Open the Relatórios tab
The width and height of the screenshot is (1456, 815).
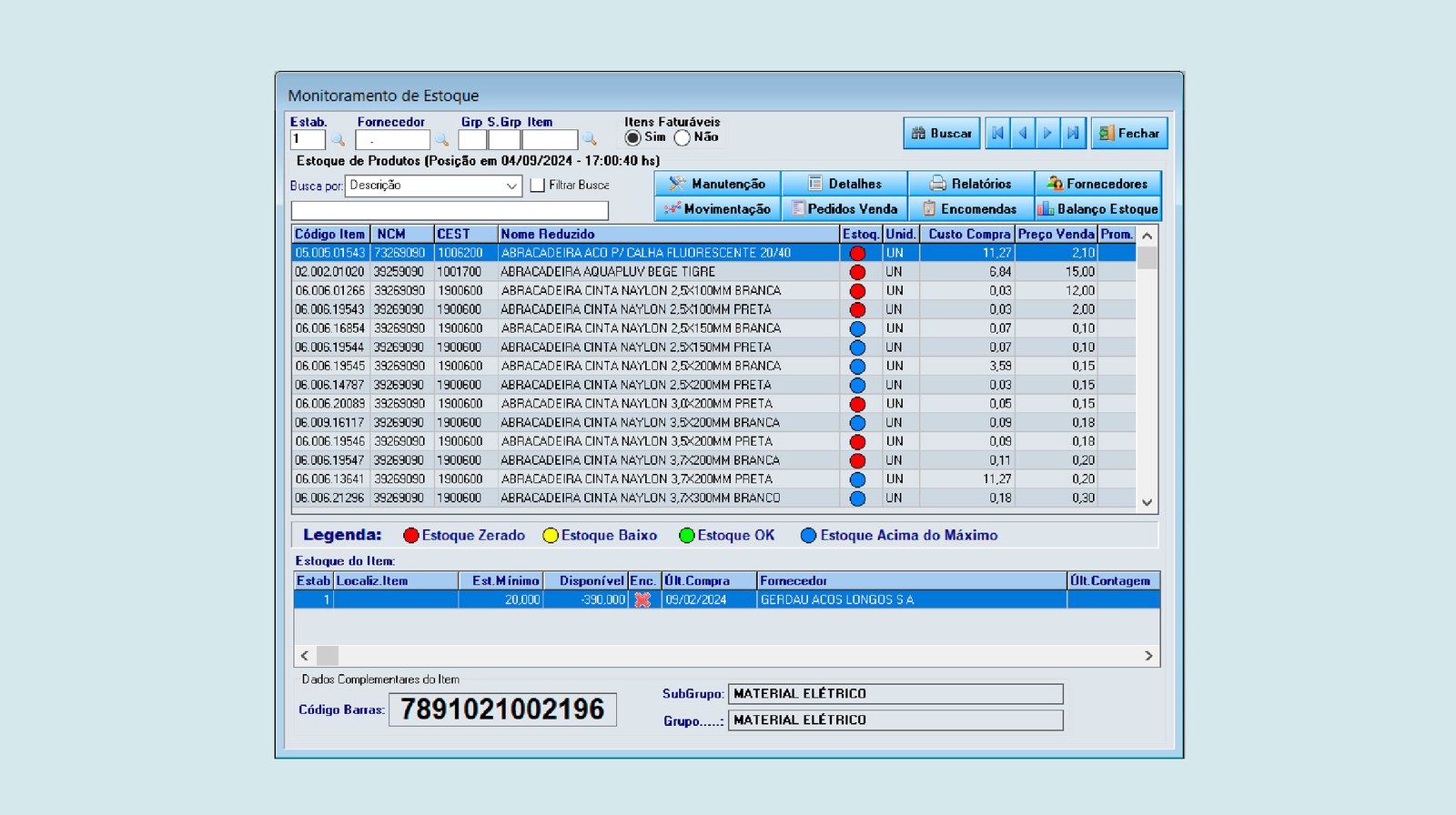point(971,184)
